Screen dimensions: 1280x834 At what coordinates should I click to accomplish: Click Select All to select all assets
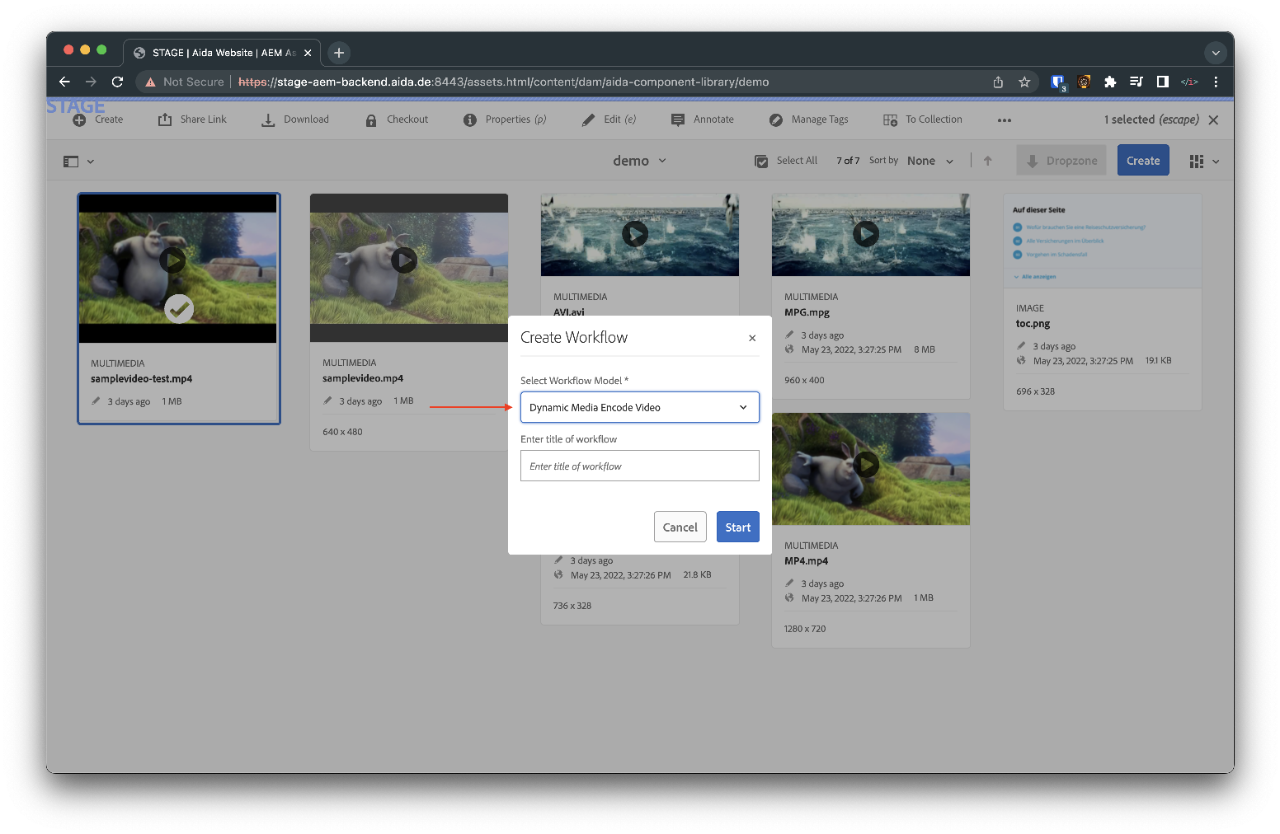pos(786,160)
